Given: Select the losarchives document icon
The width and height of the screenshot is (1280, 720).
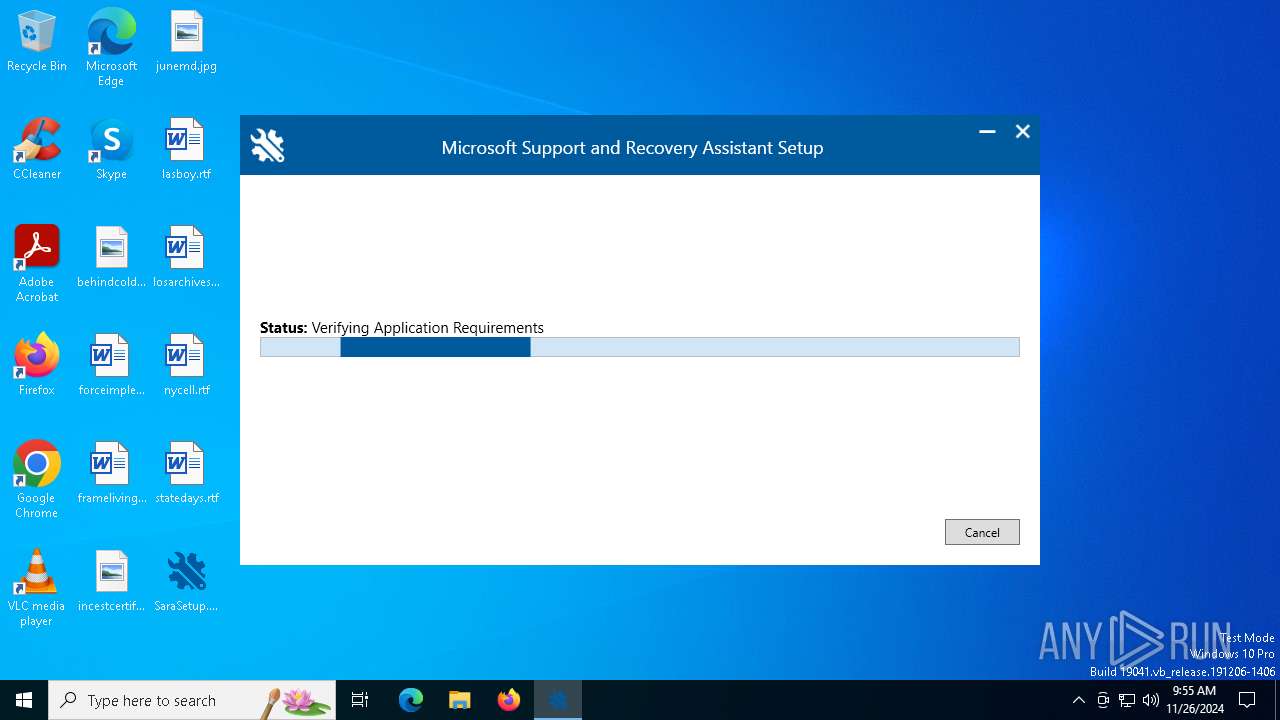Looking at the screenshot, I should click(186, 257).
